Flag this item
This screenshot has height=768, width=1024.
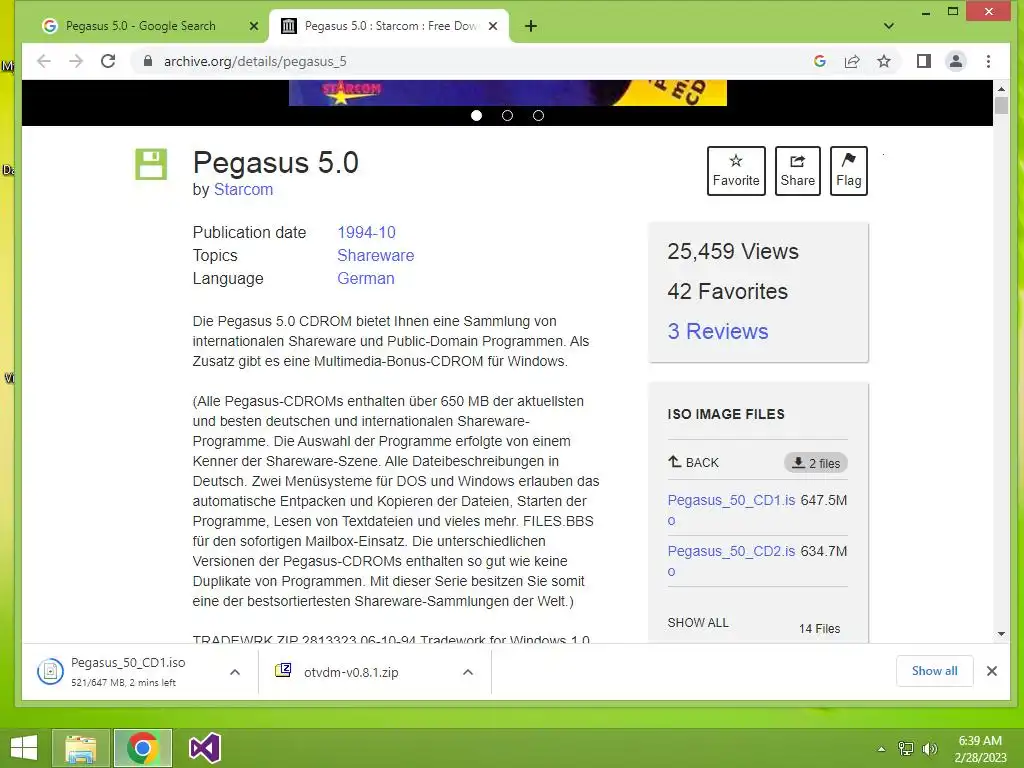coord(848,170)
